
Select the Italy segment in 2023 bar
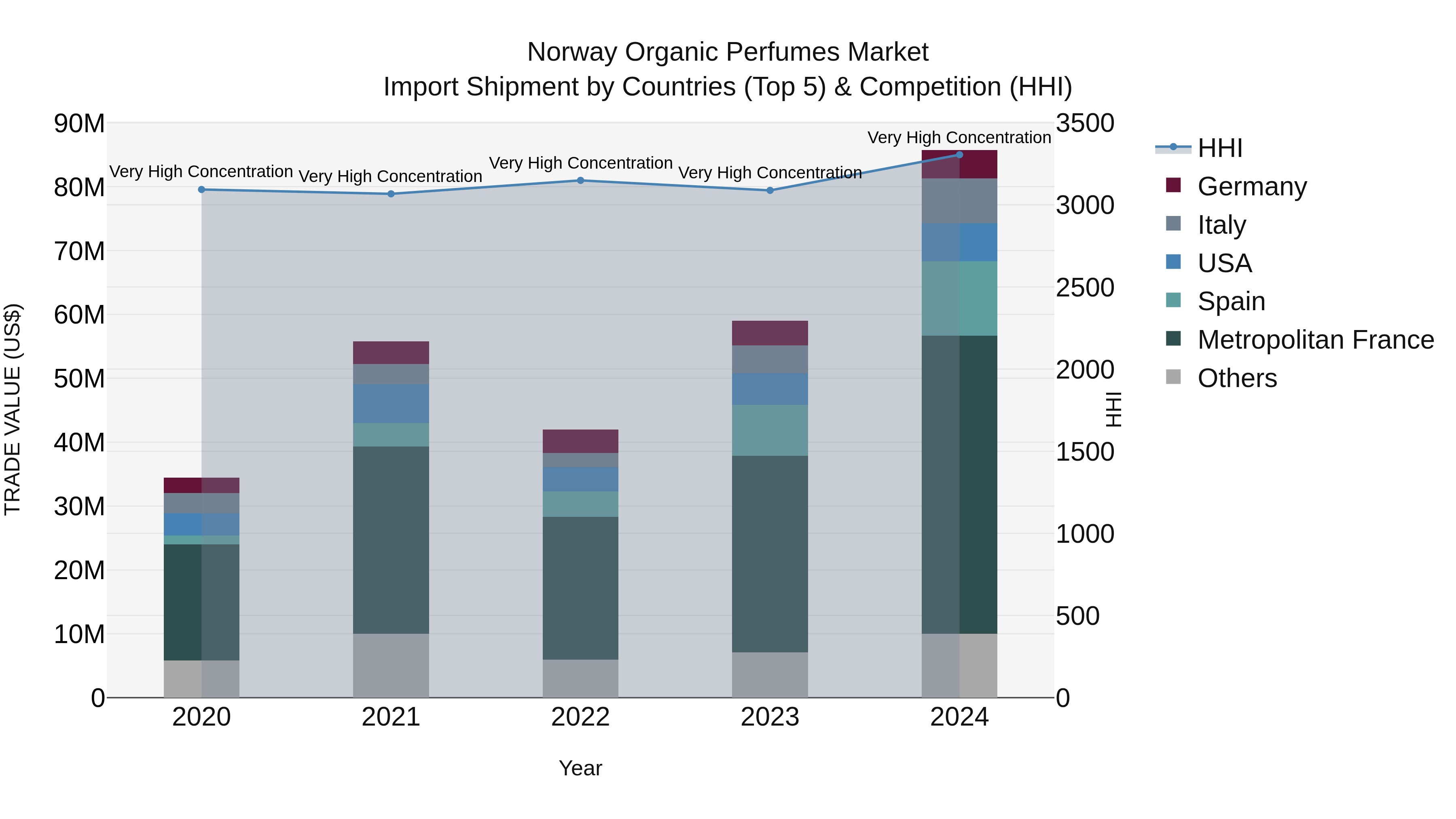770,360
